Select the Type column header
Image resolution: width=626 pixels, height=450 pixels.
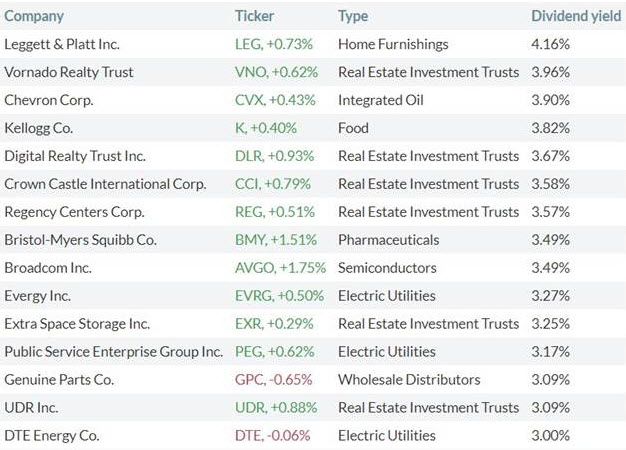pyautogui.click(x=353, y=16)
